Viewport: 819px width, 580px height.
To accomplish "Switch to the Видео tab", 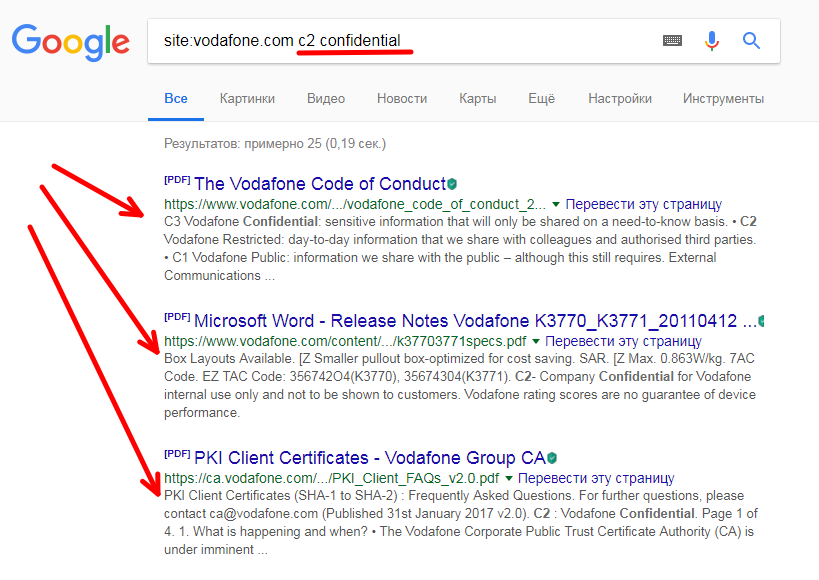I will (x=326, y=99).
